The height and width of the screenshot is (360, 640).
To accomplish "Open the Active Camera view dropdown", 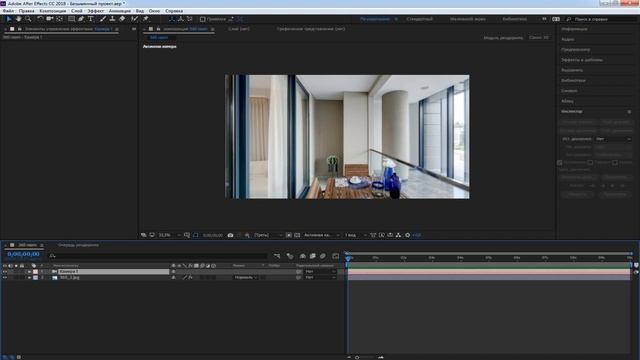I will click(x=321, y=235).
